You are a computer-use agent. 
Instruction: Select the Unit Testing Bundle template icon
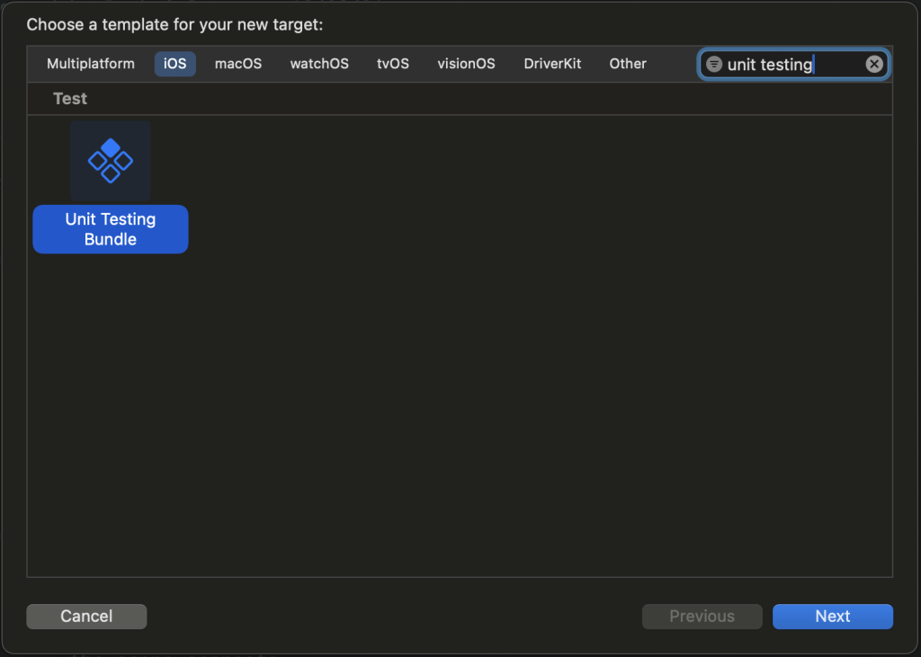pos(110,161)
